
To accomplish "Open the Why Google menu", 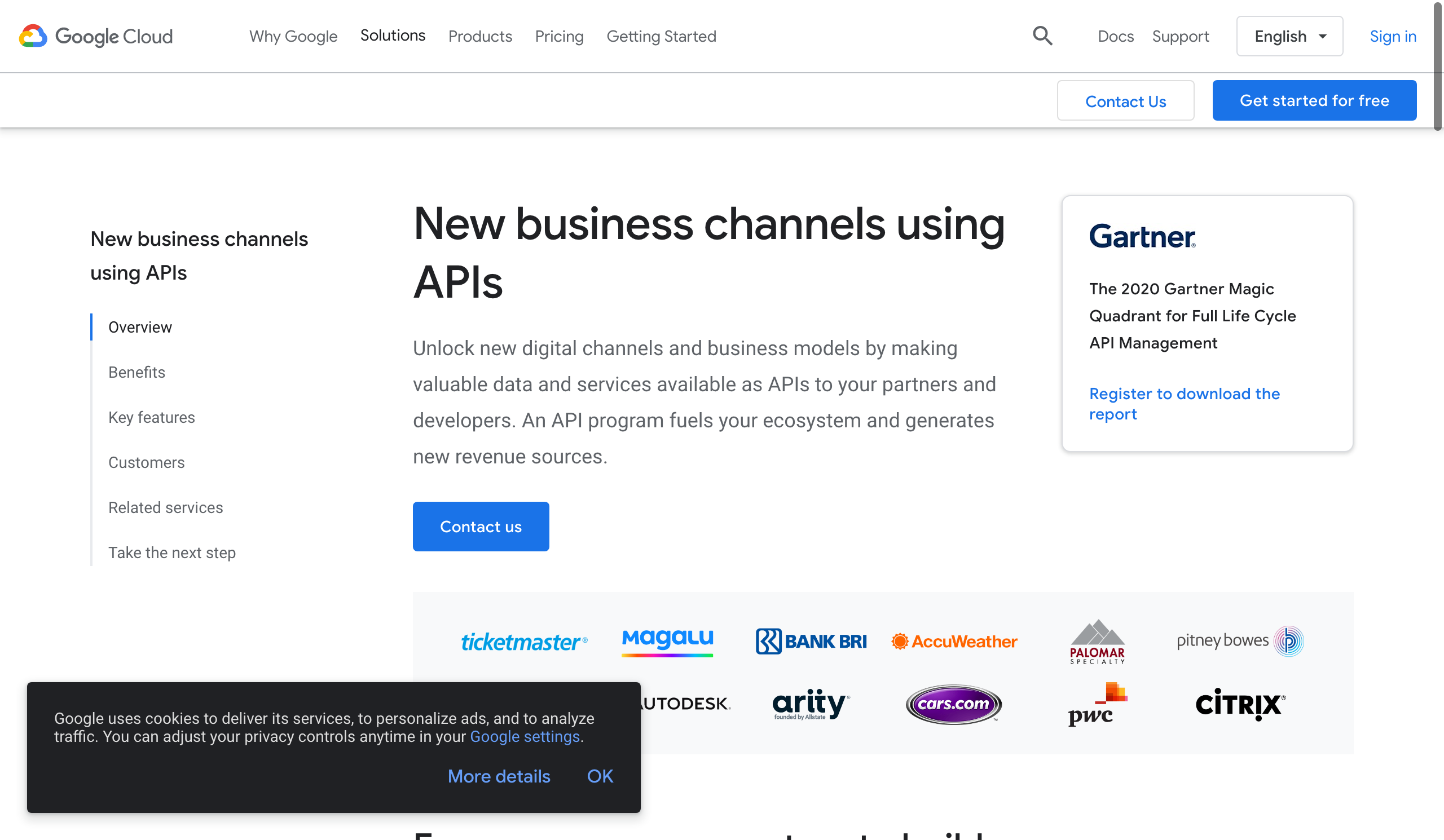I will coord(293,36).
